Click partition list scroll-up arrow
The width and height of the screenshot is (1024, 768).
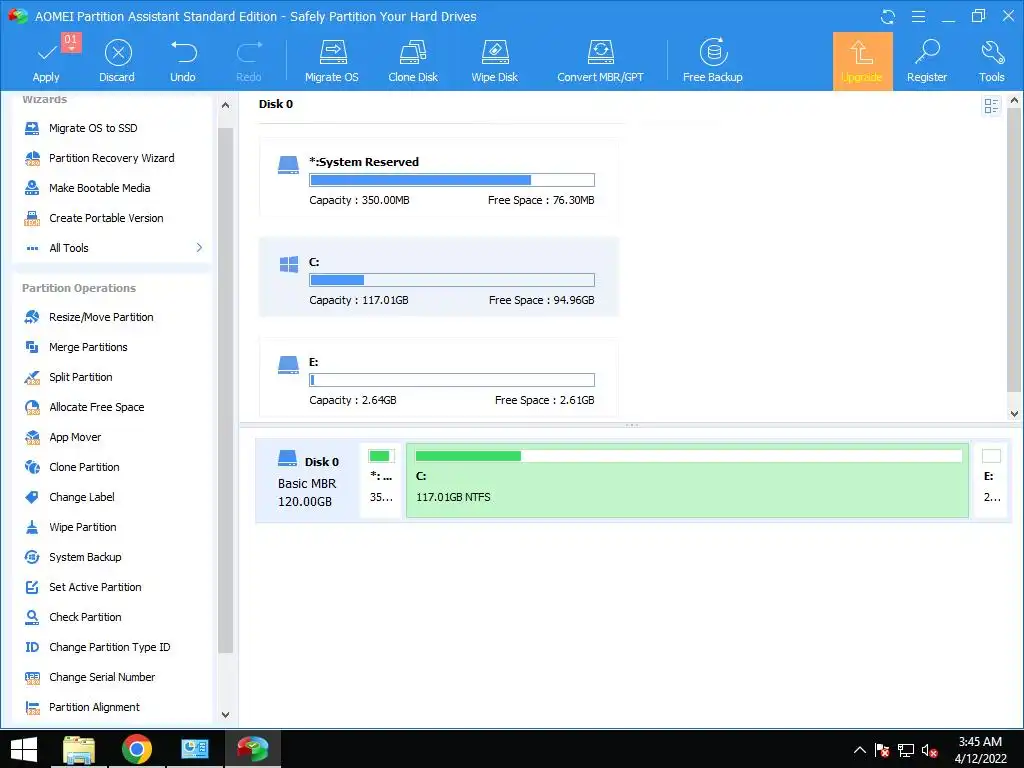1014,101
